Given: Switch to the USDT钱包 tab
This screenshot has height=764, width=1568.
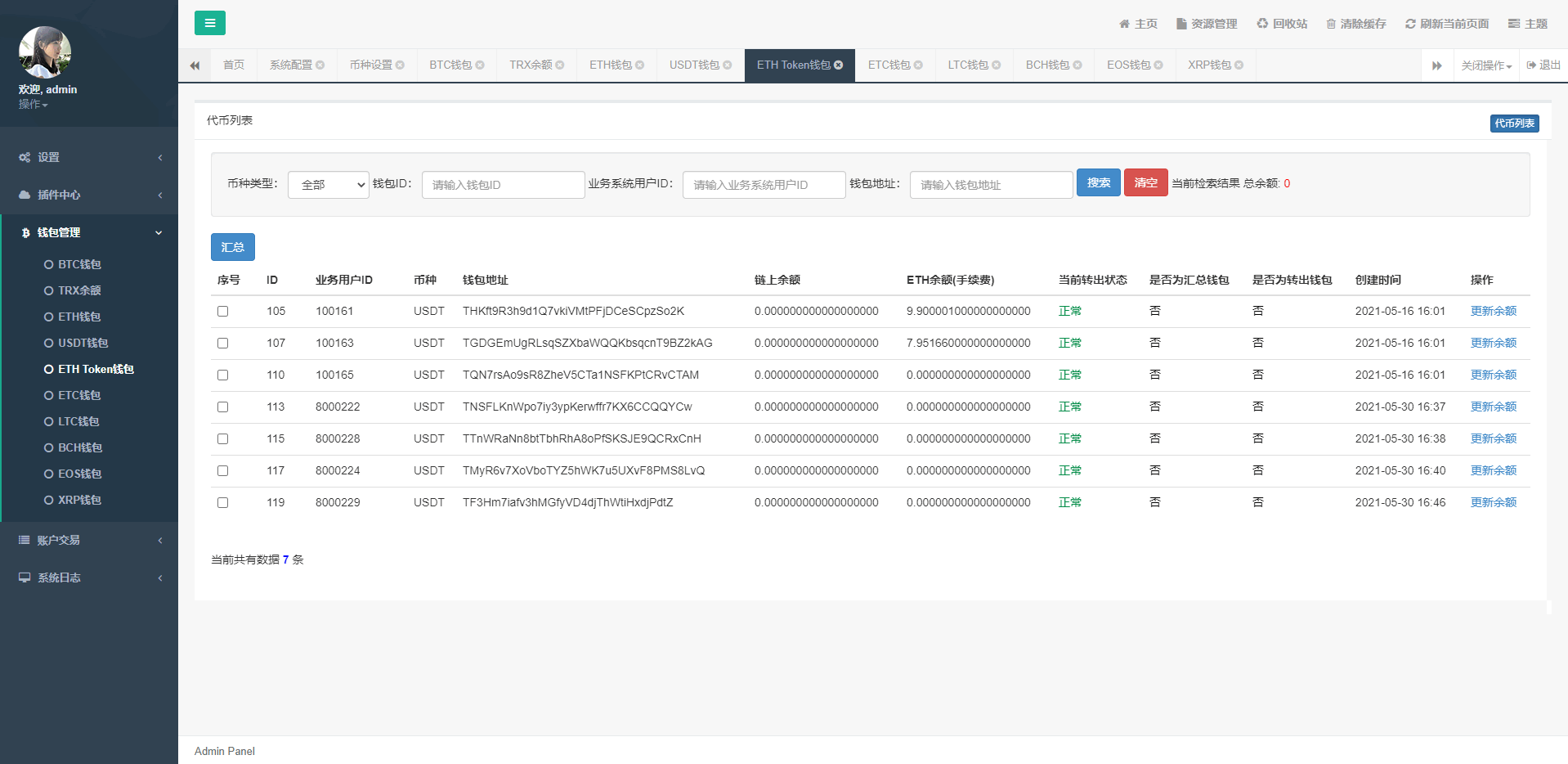Looking at the screenshot, I should click(694, 65).
